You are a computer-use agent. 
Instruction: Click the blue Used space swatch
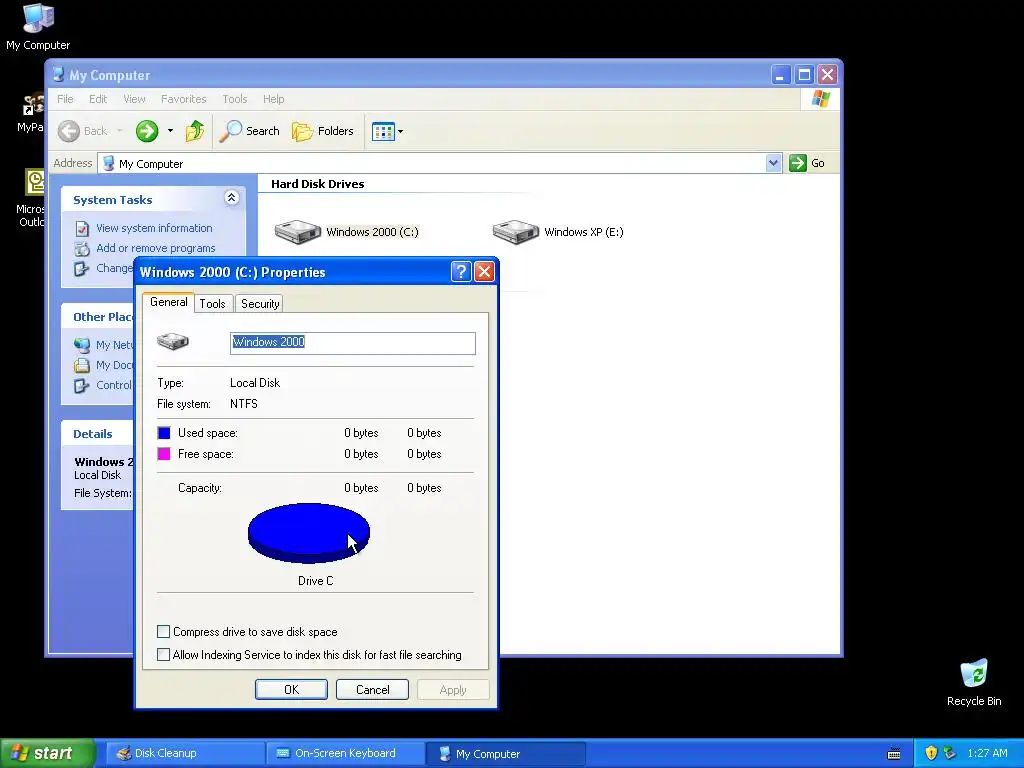point(164,433)
